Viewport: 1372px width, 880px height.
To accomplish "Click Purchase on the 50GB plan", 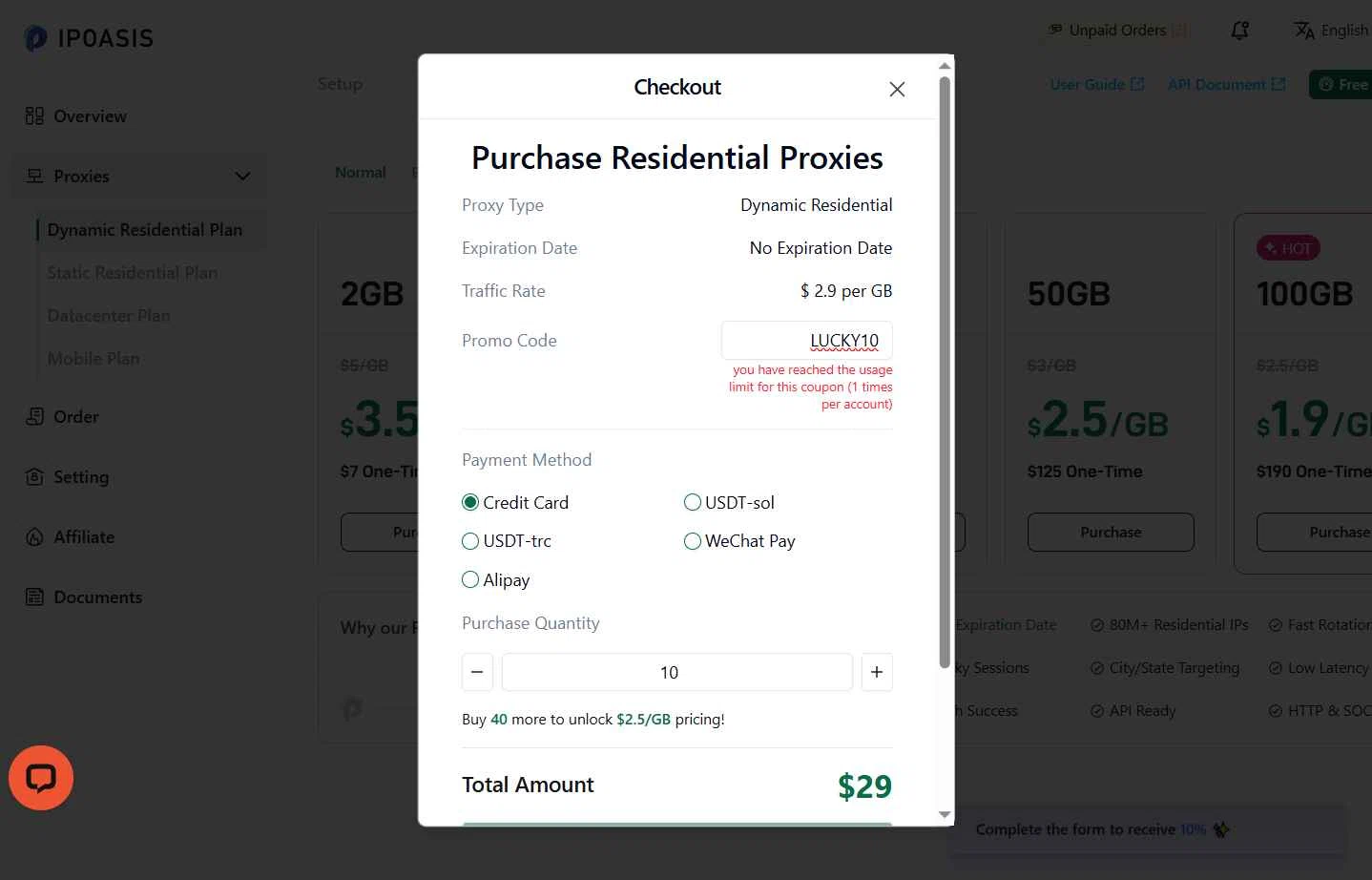I will [x=1111, y=533].
